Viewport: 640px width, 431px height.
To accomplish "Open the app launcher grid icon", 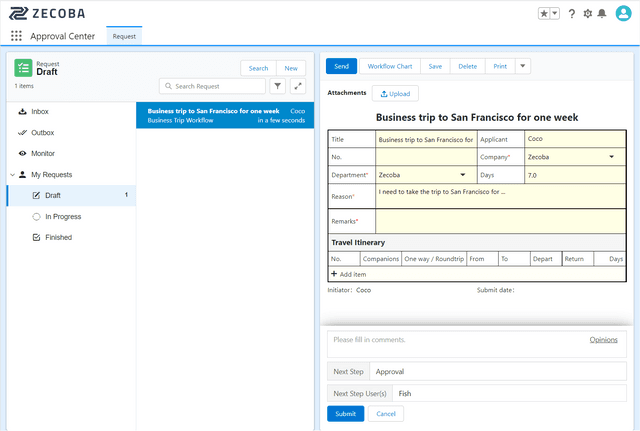I will click(x=16, y=36).
